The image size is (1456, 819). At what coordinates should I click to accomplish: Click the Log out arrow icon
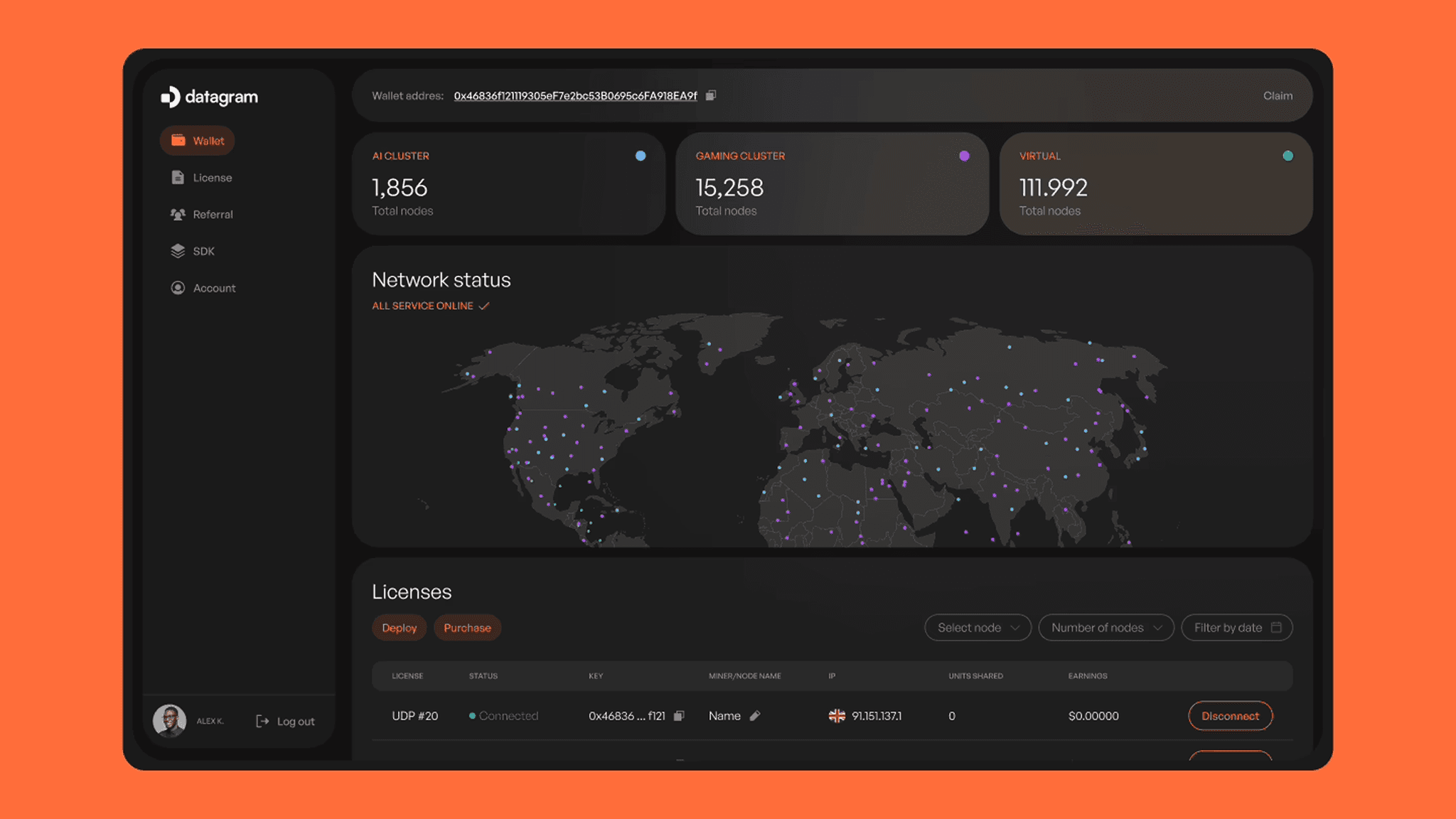click(x=262, y=722)
